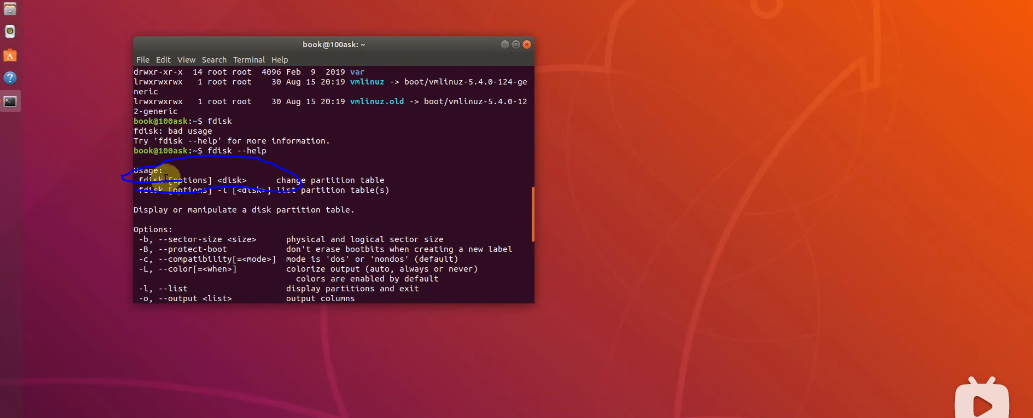Click 'change partition table' usage text
1033x418 pixels.
click(330, 181)
